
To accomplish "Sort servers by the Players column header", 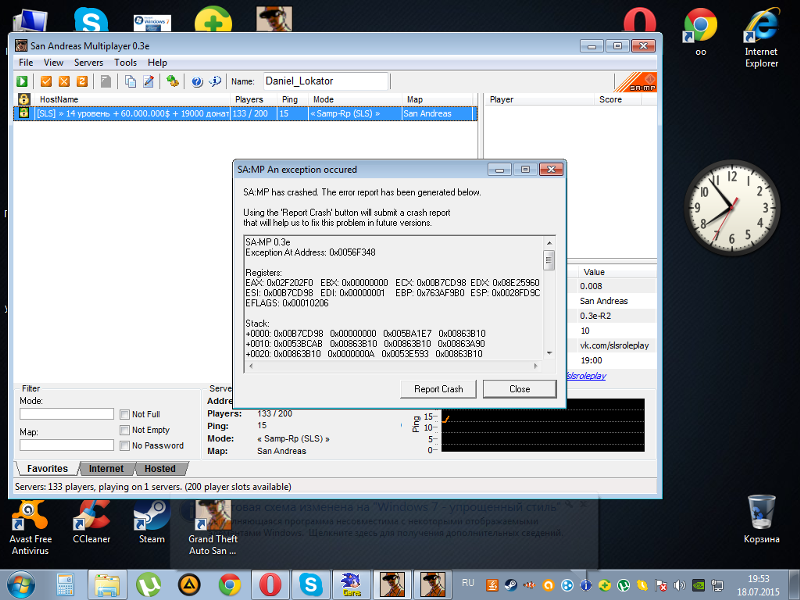I will click(254, 99).
